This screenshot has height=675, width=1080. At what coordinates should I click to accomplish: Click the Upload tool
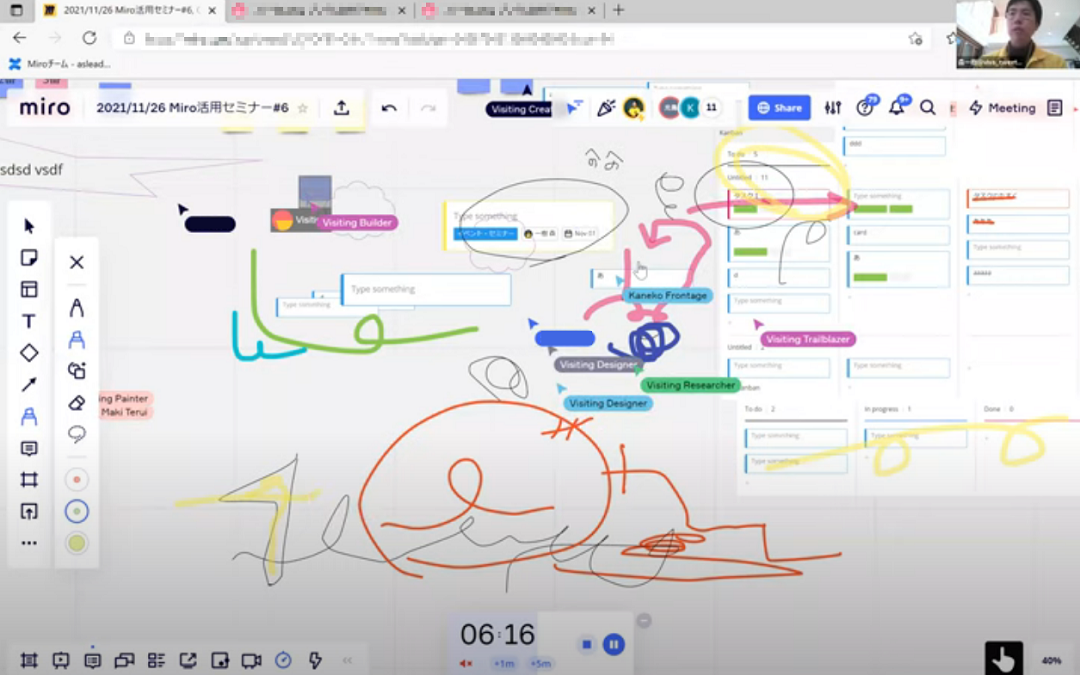[29, 511]
